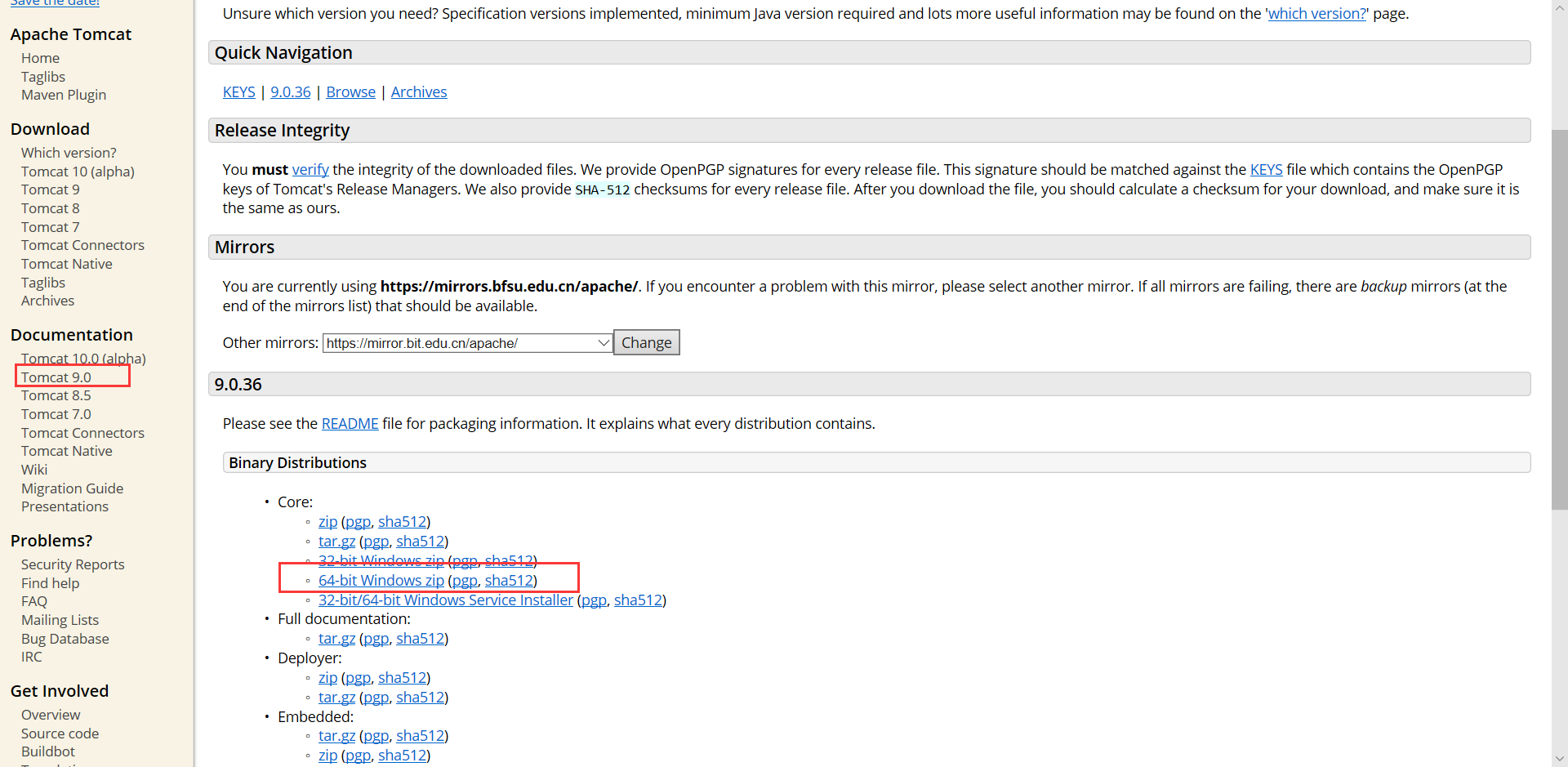Screen dimensions: 1568x767
Task: Open pgp signature for Core tar.gz
Action: (376, 542)
